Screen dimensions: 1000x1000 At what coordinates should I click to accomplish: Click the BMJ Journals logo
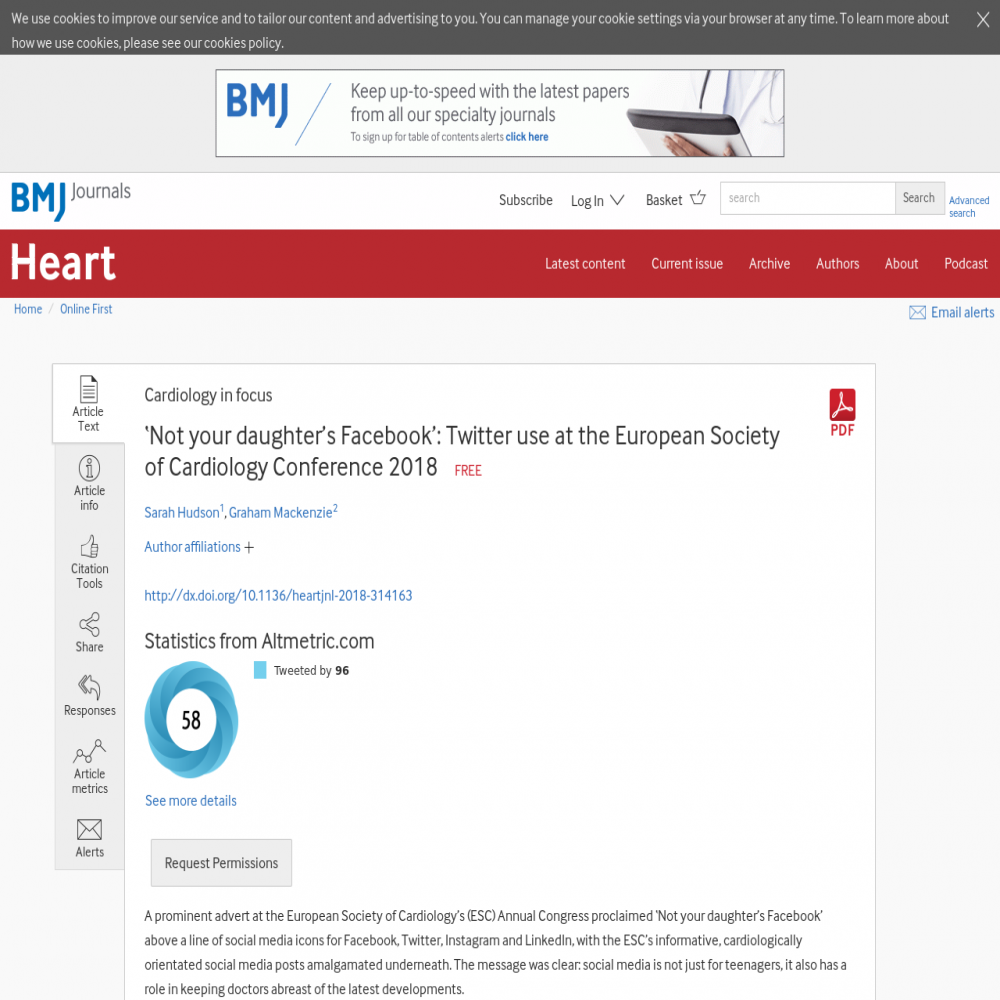pyautogui.click(x=70, y=200)
